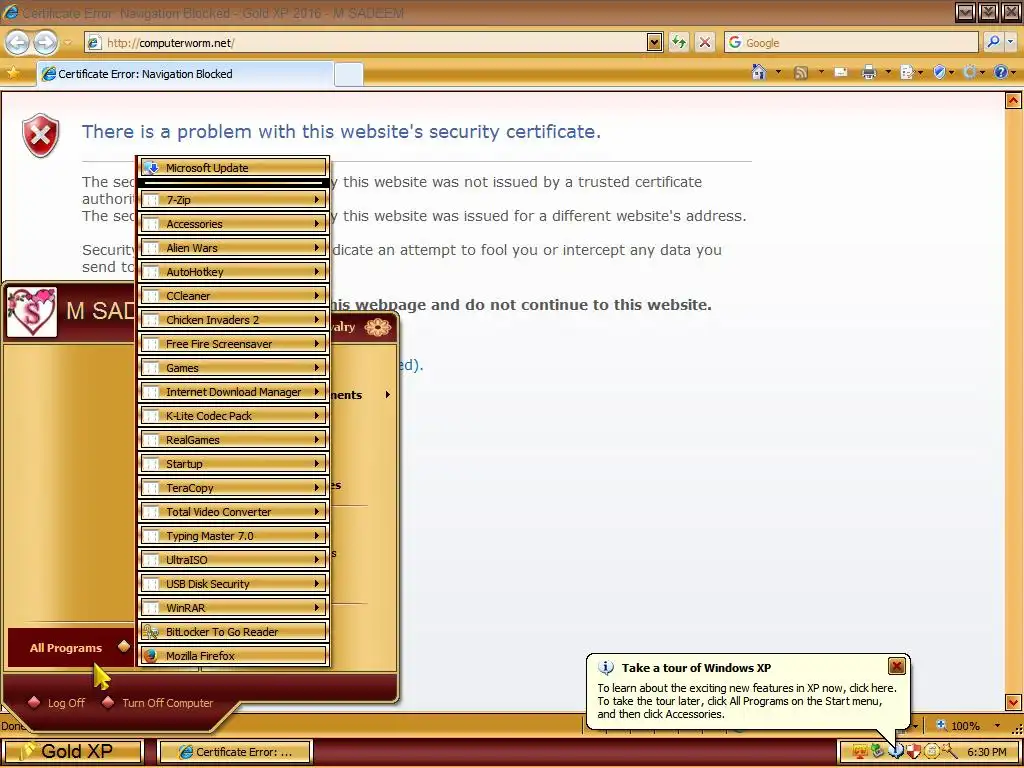Open the UltraISO program folder
1024x768 pixels.
[x=233, y=560]
